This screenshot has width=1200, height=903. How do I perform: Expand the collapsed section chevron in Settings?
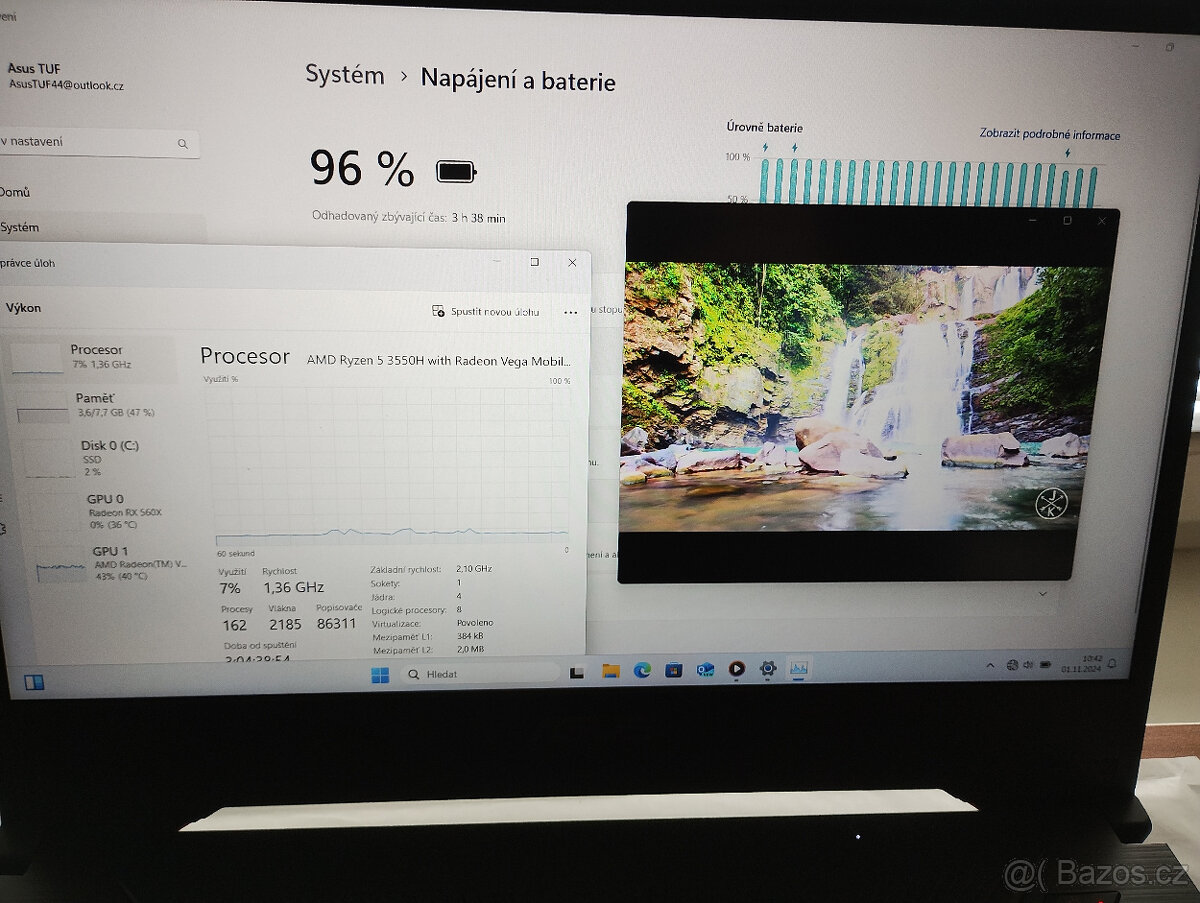click(1044, 594)
